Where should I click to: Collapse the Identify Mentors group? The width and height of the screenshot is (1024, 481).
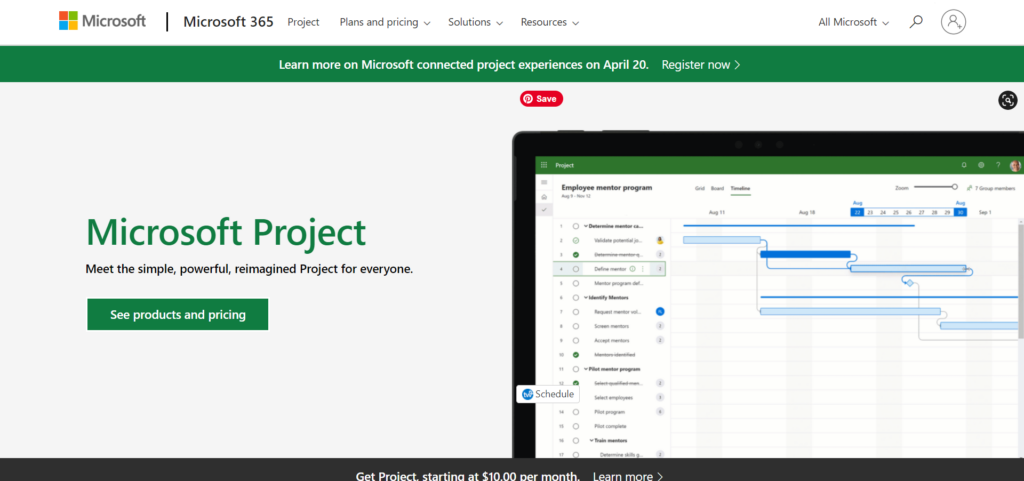tap(586, 297)
